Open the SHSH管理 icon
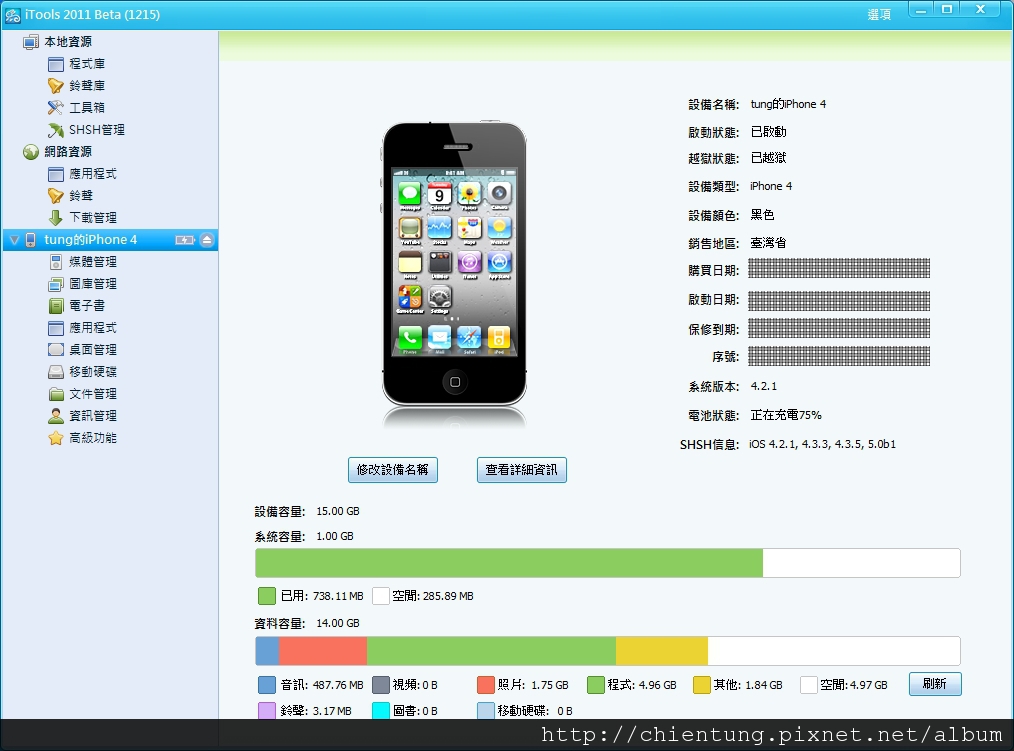Screen dimensions: 1014x751 pos(56,130)
